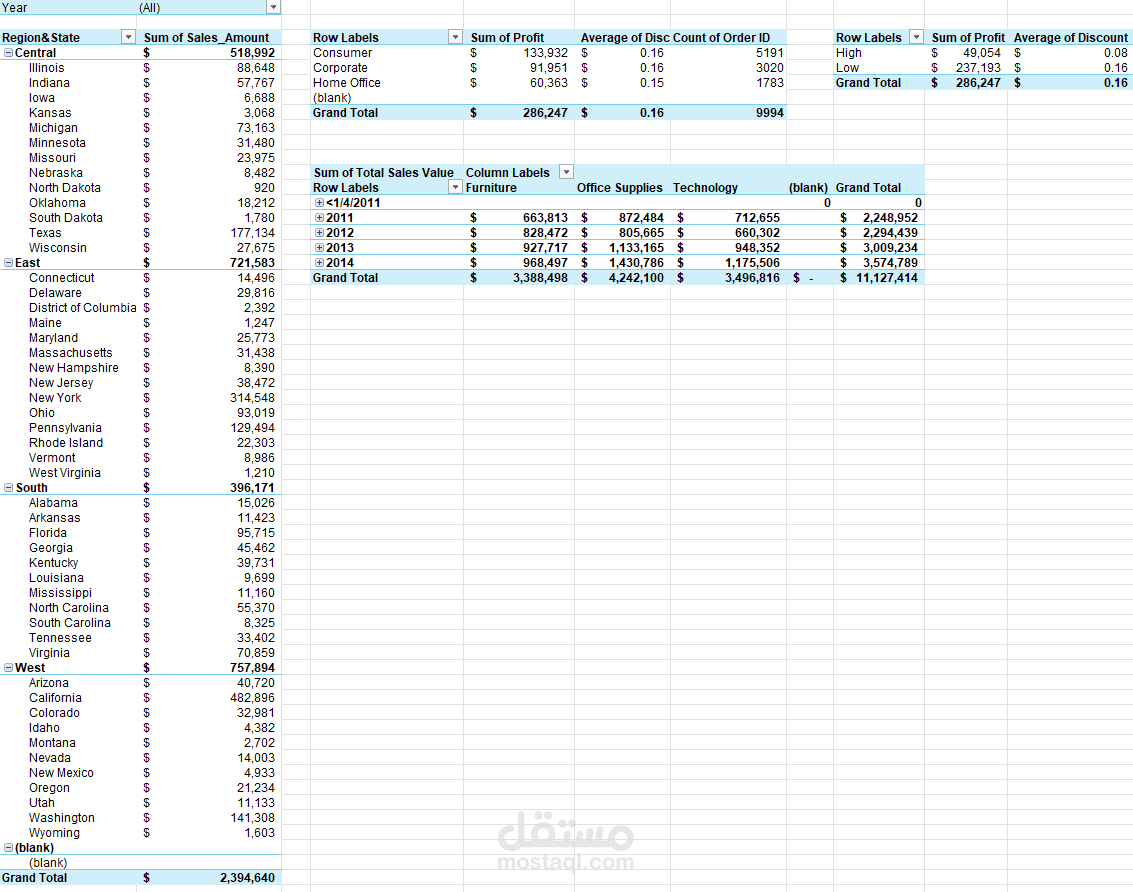Collapse the Central region group
Viewport: 1133px width, 892px height.
[9, 53]
